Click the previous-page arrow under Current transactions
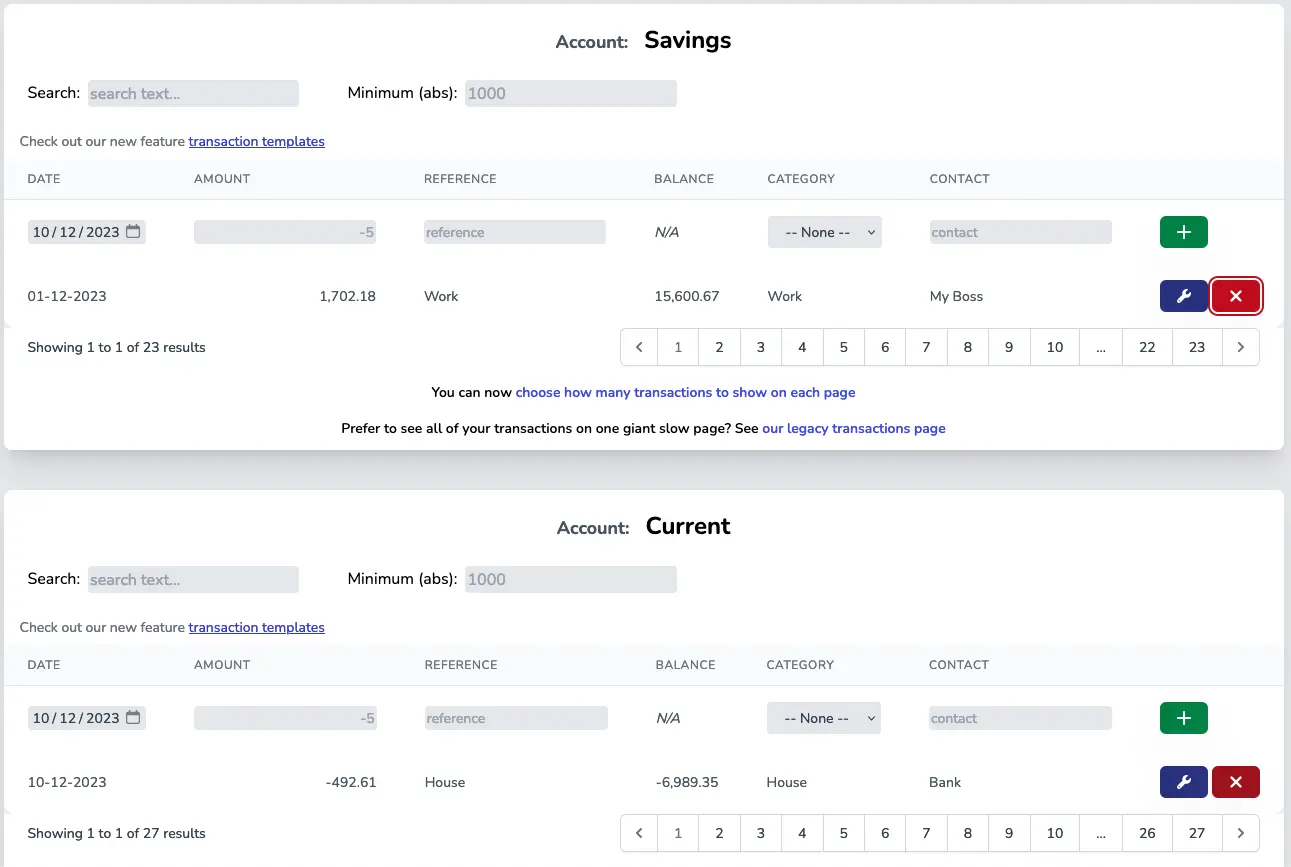 point(639,832)
